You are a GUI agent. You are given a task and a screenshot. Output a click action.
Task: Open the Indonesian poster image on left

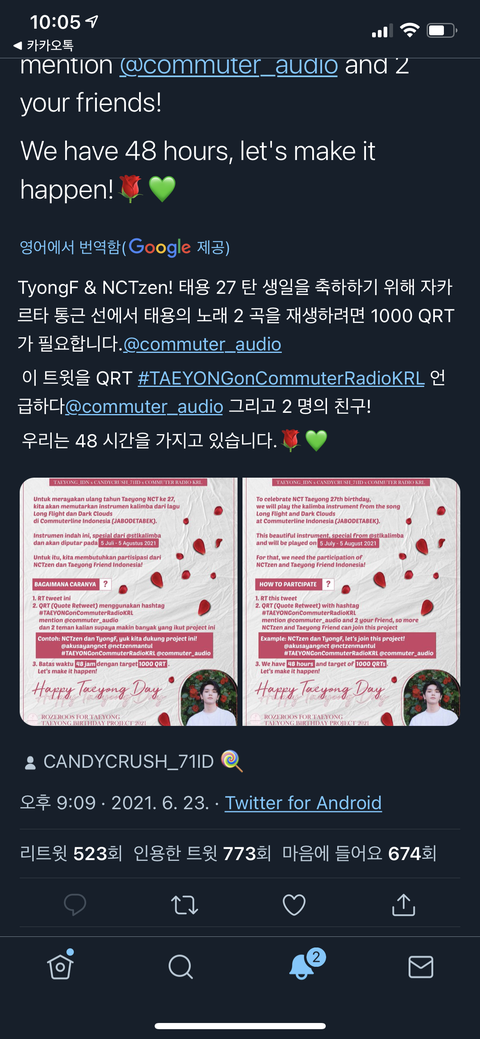[129, 602]
